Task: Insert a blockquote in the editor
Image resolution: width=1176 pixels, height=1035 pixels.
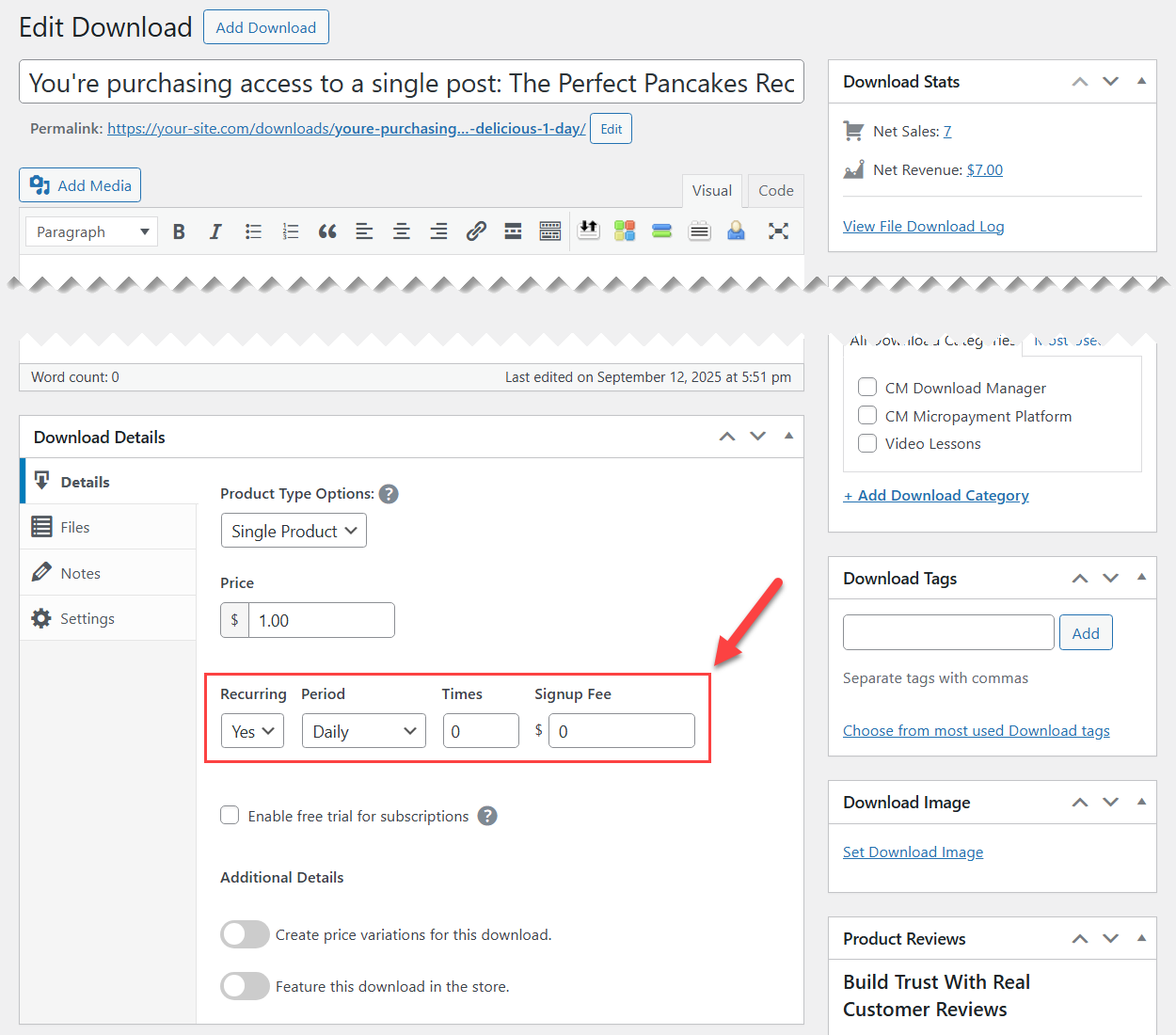Action: (x=326, y=231)
